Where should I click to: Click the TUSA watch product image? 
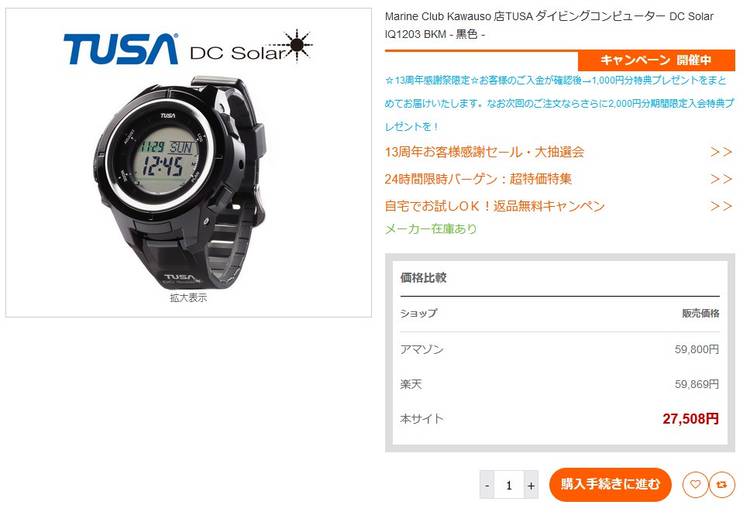click(180, 182)
